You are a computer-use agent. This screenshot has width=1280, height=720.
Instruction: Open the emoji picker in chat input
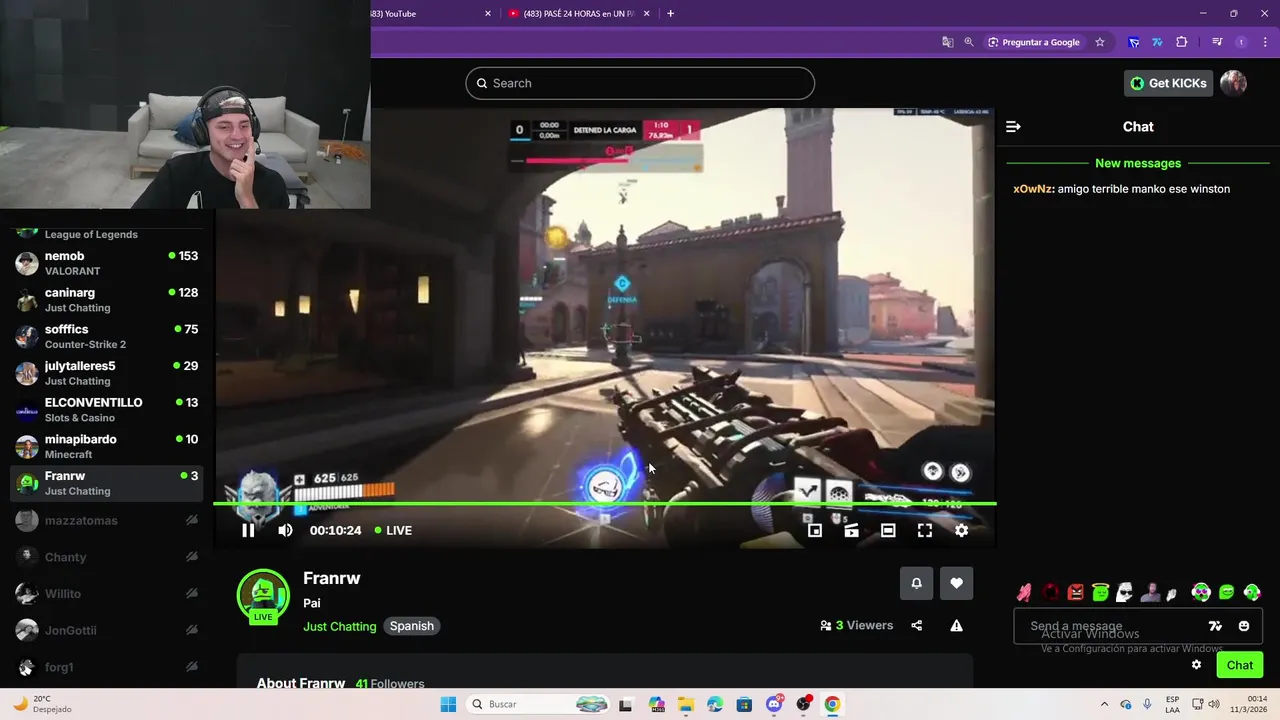point(1244,626)
